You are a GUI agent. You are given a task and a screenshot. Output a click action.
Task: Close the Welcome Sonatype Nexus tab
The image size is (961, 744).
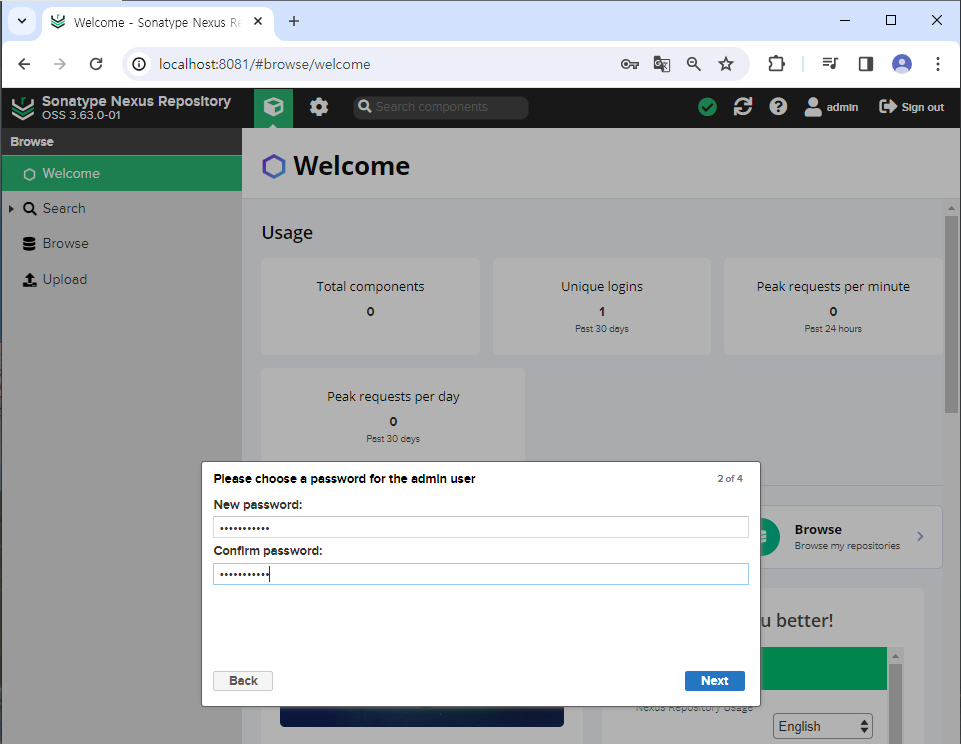click(x=258, y=21)
